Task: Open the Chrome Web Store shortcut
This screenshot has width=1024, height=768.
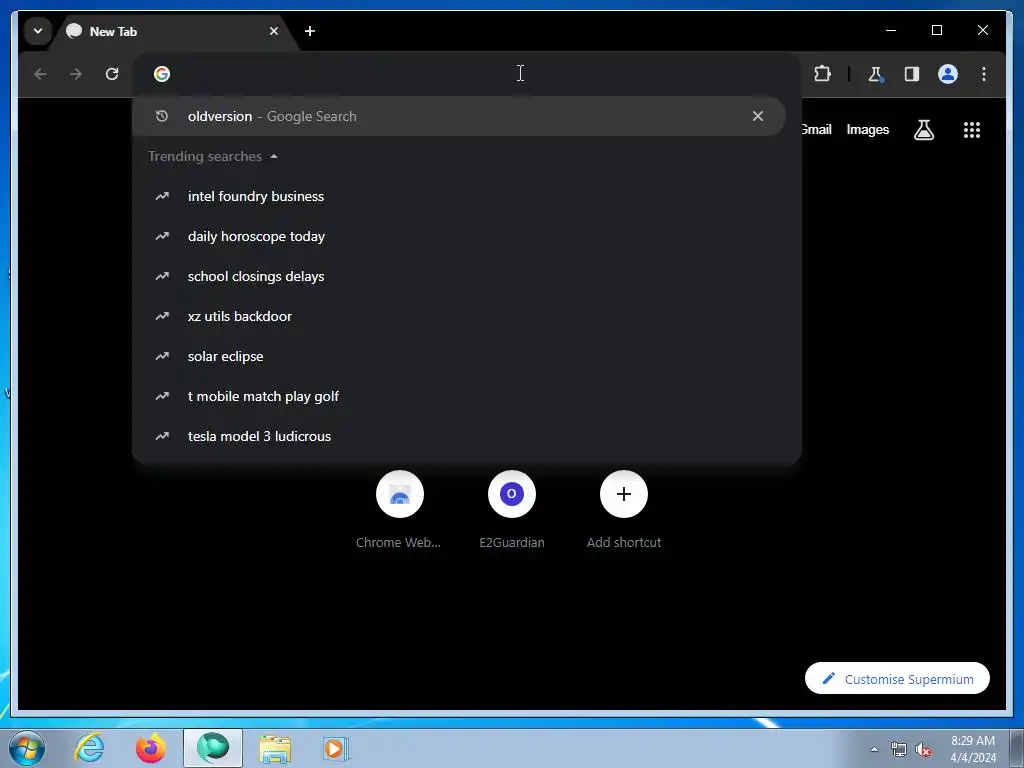Action: point(399,510)
